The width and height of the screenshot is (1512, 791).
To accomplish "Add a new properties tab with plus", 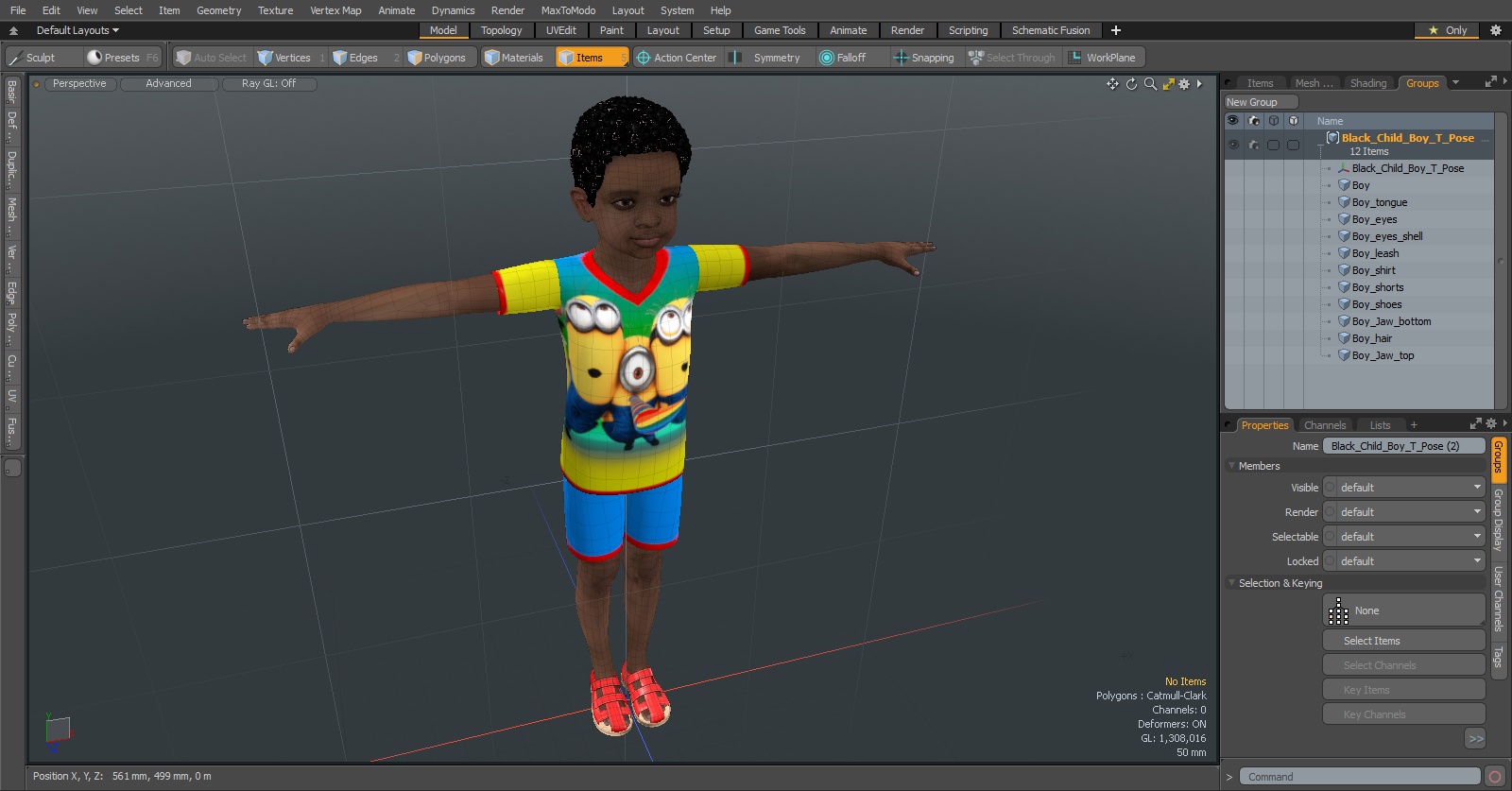I will click(x=1414, y=425).
